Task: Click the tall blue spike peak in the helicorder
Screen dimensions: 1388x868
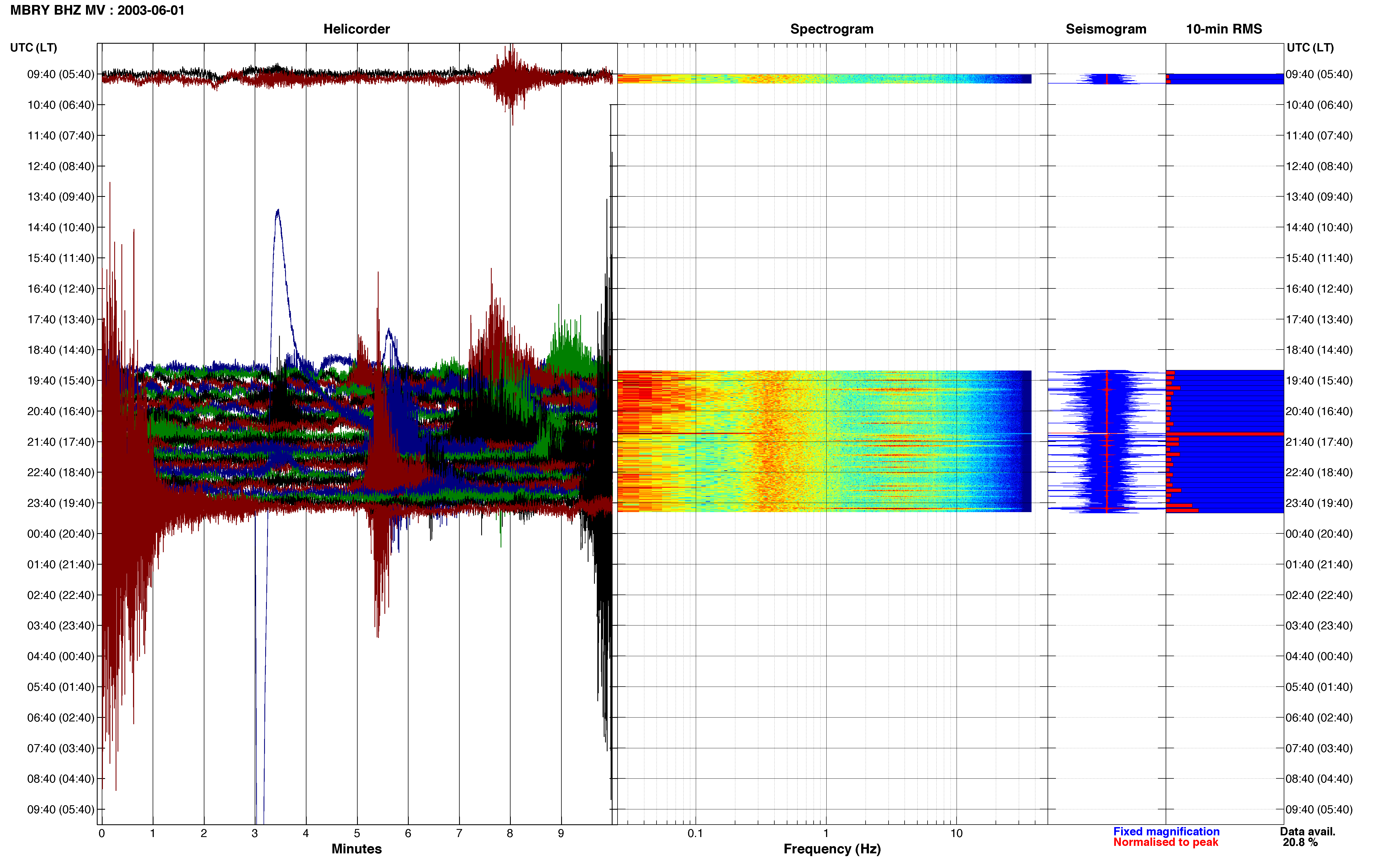Action: click(278, 212)
